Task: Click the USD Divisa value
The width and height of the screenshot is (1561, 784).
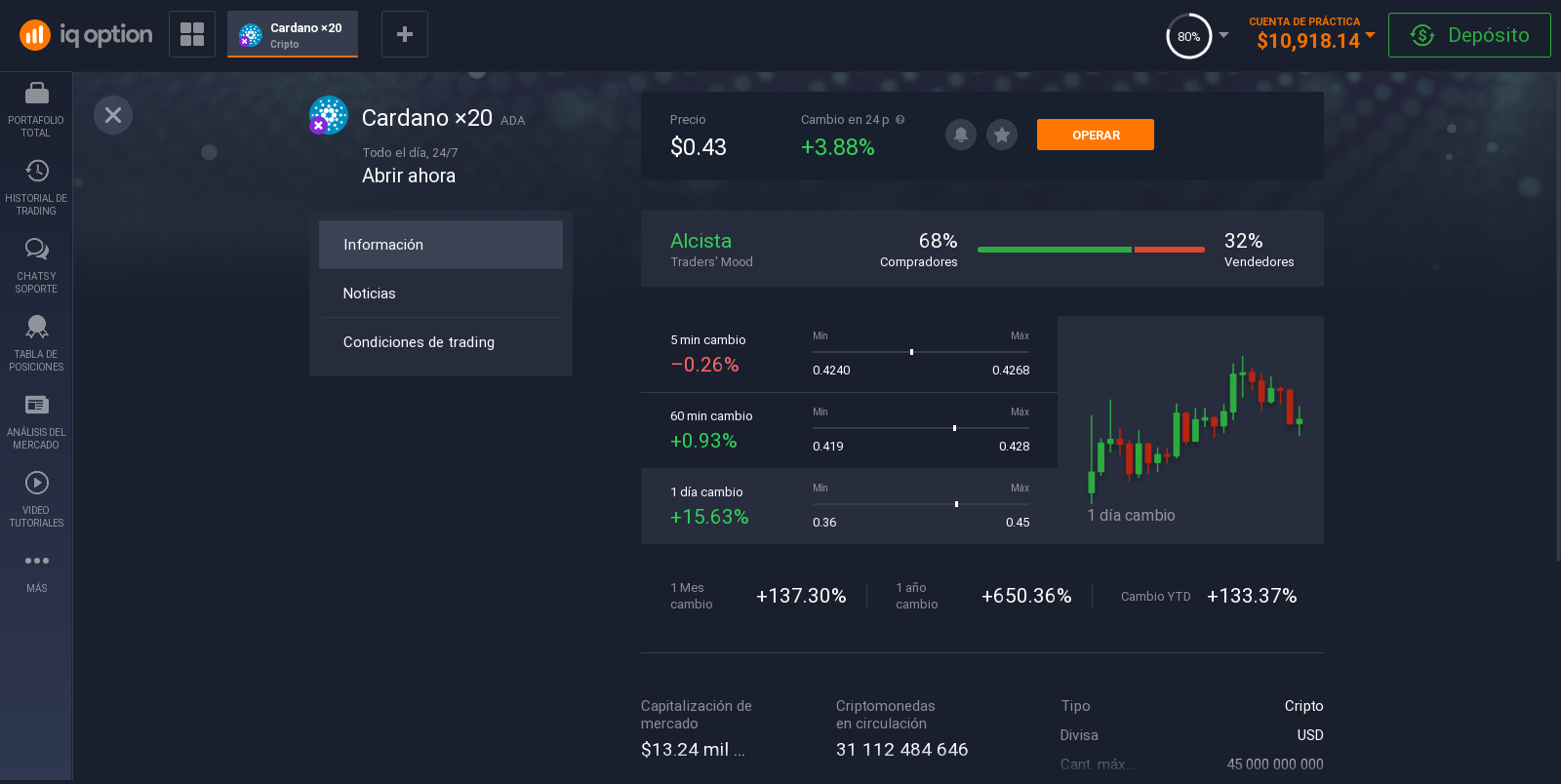Action: (x=1310, y=735)
